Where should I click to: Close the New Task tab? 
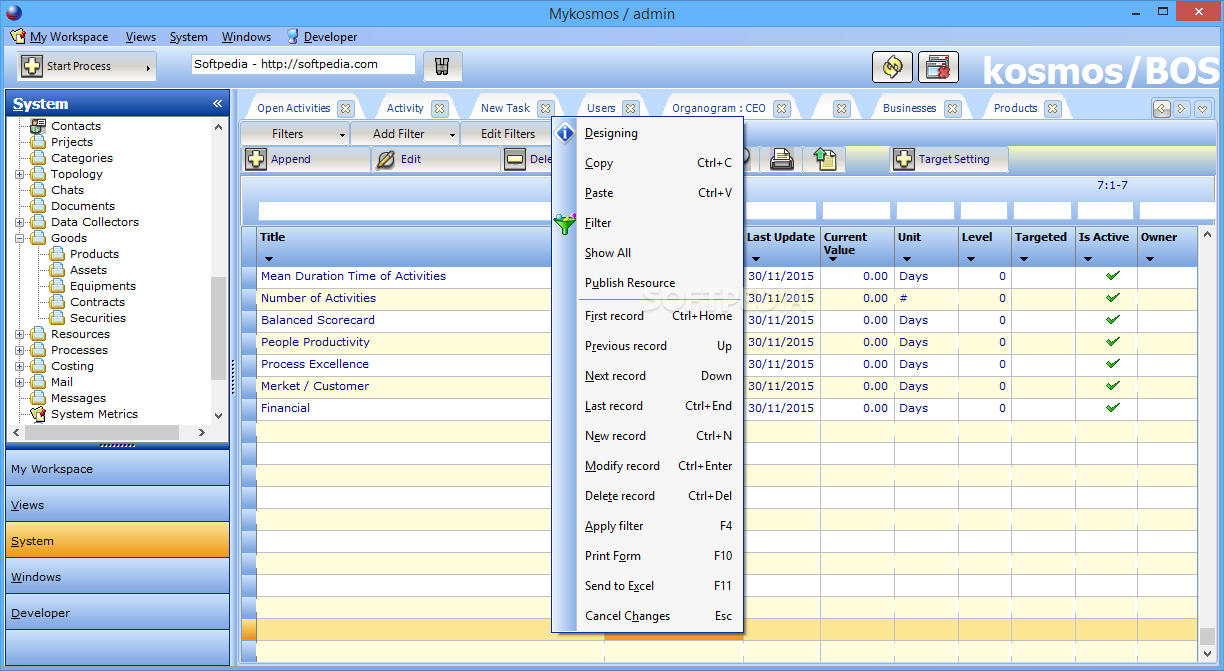pos(545,108)
